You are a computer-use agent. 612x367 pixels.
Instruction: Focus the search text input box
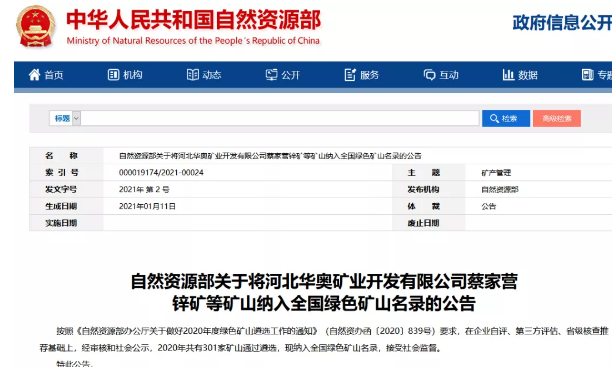coord(280,118)
